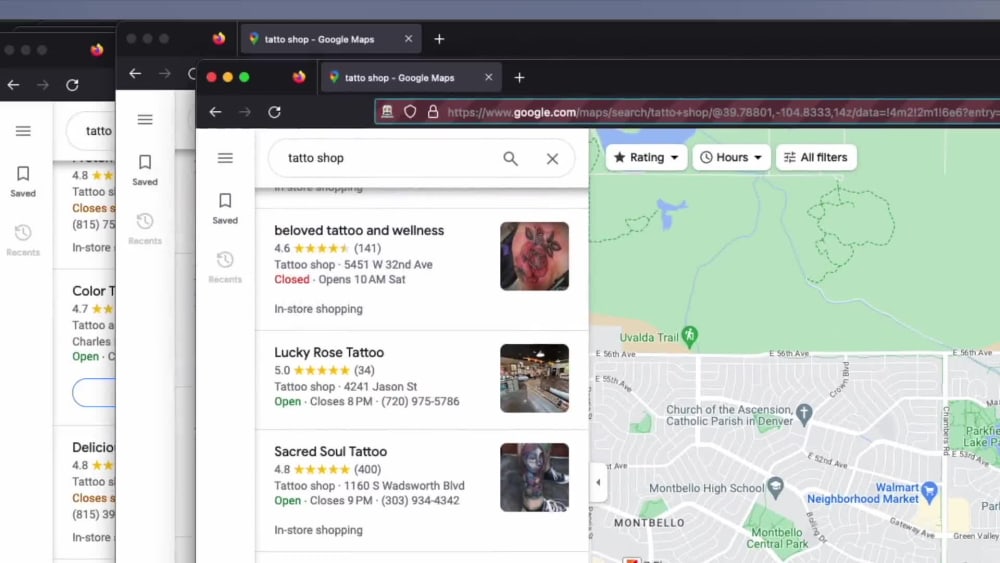The height and width of the screenshot is (563, 1000).
Task: Click the padlock site security icon
Action: (433, 112)
